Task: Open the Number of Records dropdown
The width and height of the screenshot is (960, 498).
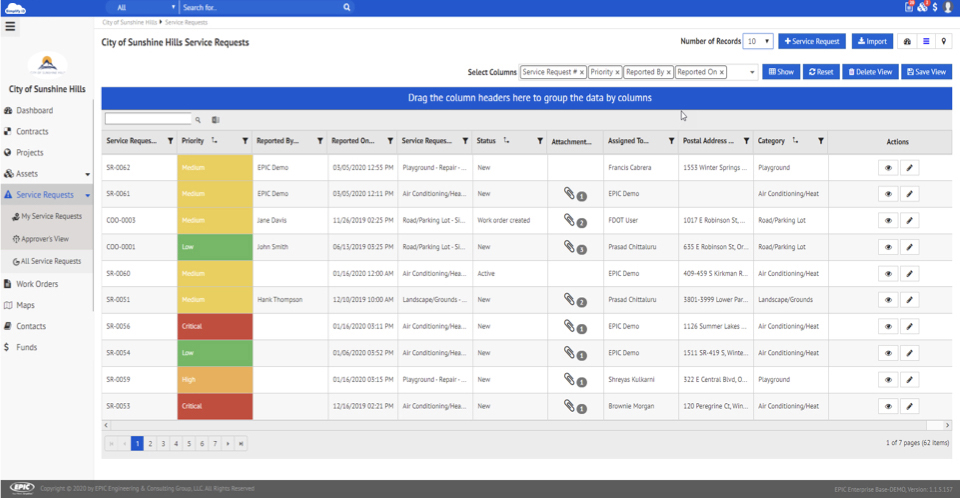Action: pyautogui.click(x=759, y=42)
